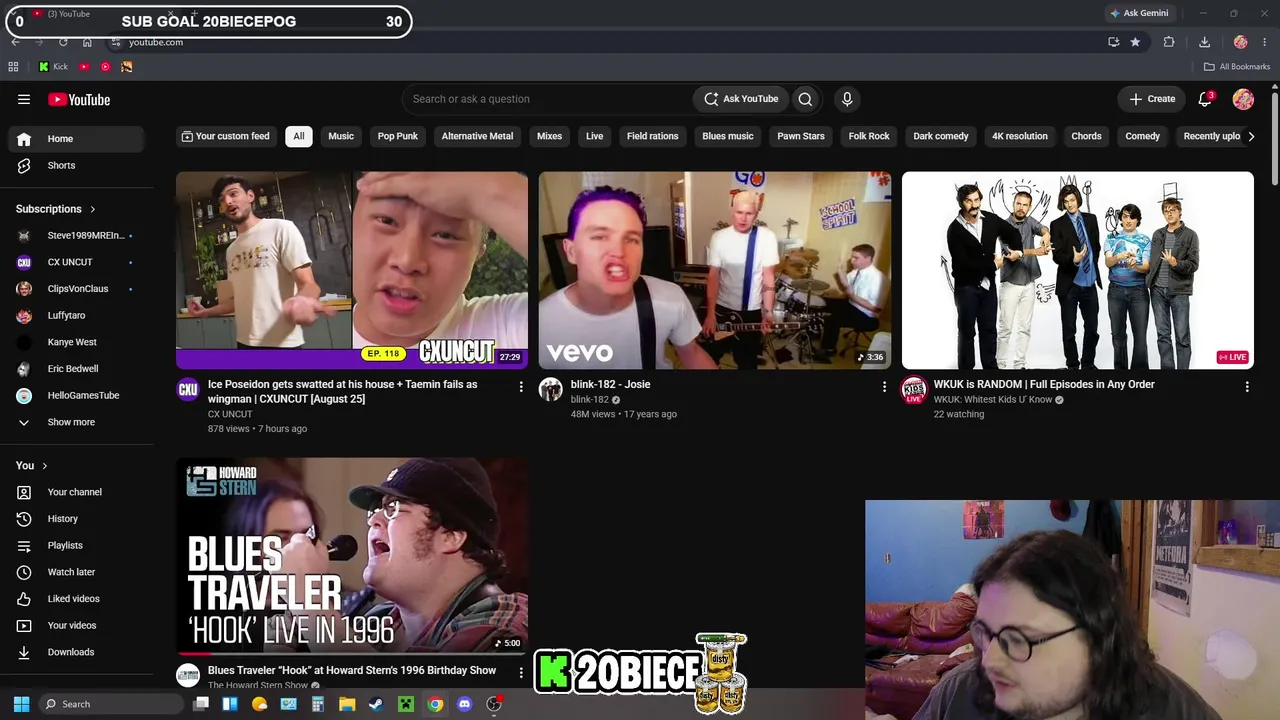
Task: Select the Alternative Metal filter chip
Action: click(x=477, y=136)
